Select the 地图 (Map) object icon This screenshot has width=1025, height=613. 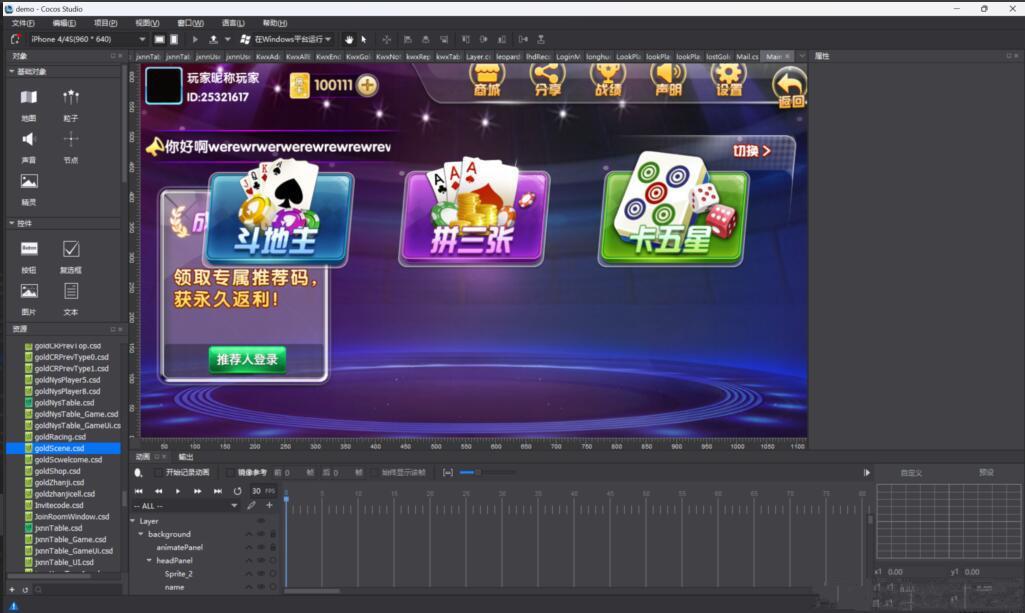click(x=27, y=96)
